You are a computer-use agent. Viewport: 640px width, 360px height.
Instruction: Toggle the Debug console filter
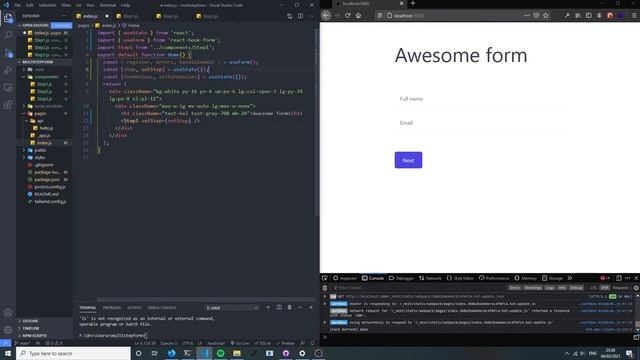(576, 288)
